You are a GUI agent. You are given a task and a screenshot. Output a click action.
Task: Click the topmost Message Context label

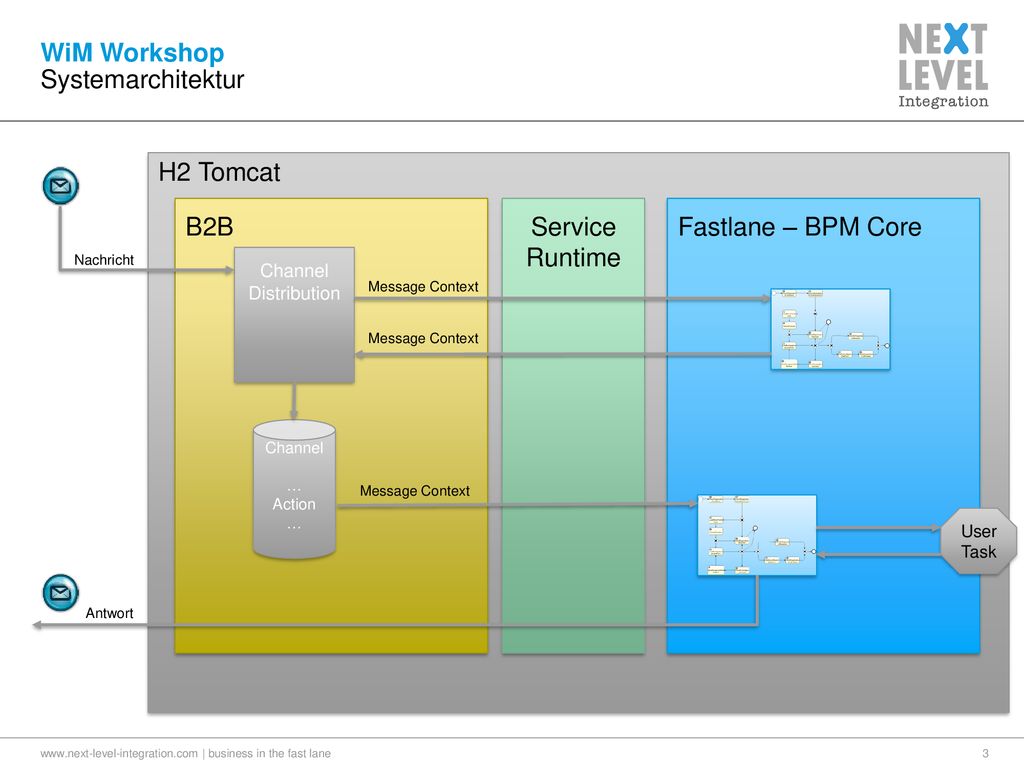(x=423, y=287)
